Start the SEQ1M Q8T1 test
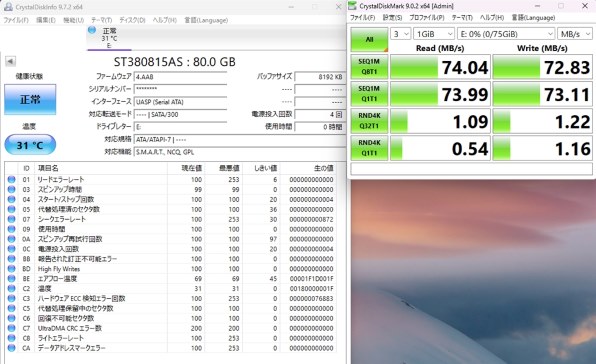The width and height of the screenshot is (596, 364). click(369, 67)
